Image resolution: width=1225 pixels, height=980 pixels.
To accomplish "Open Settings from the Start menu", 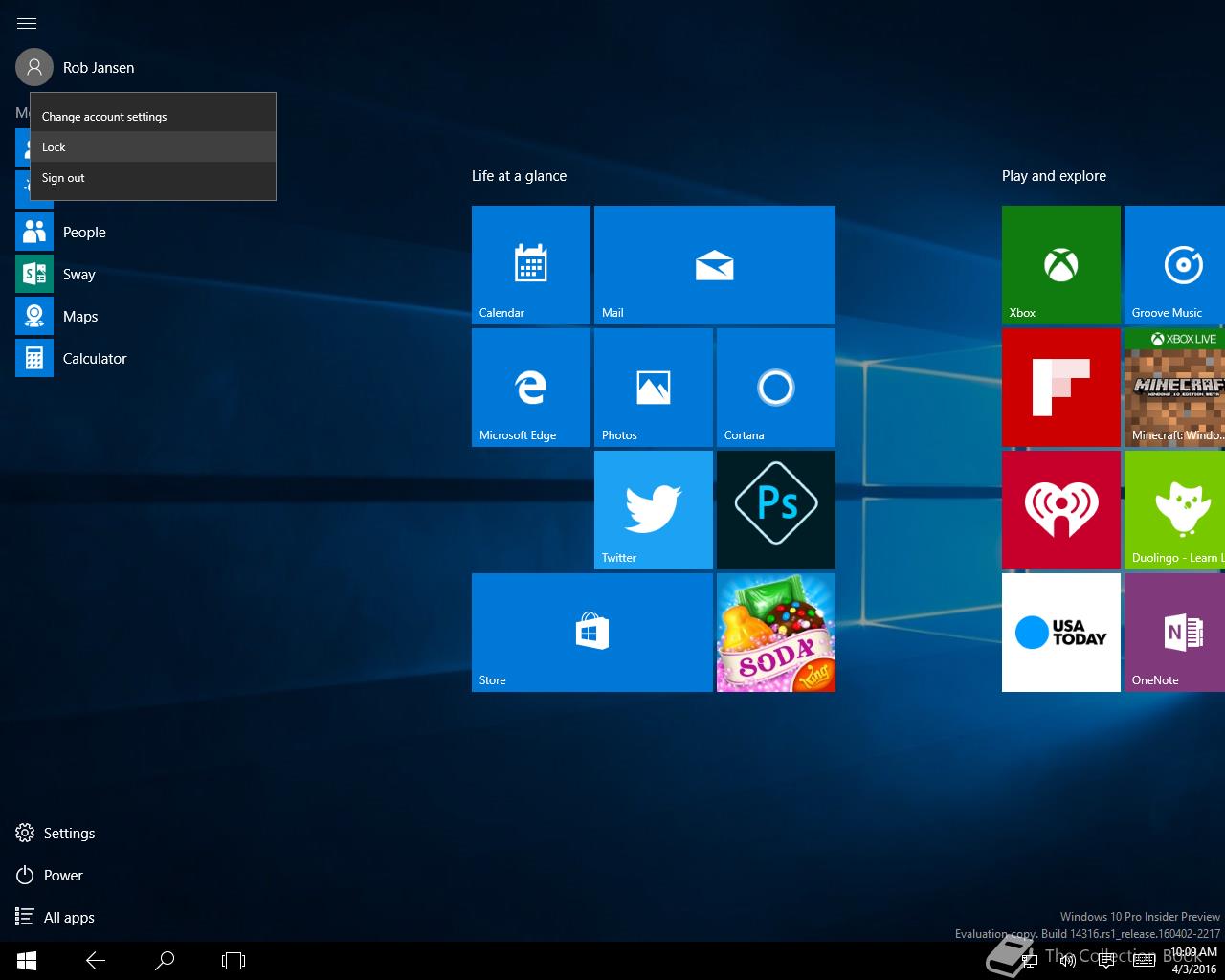I will (x=56, y=833).
